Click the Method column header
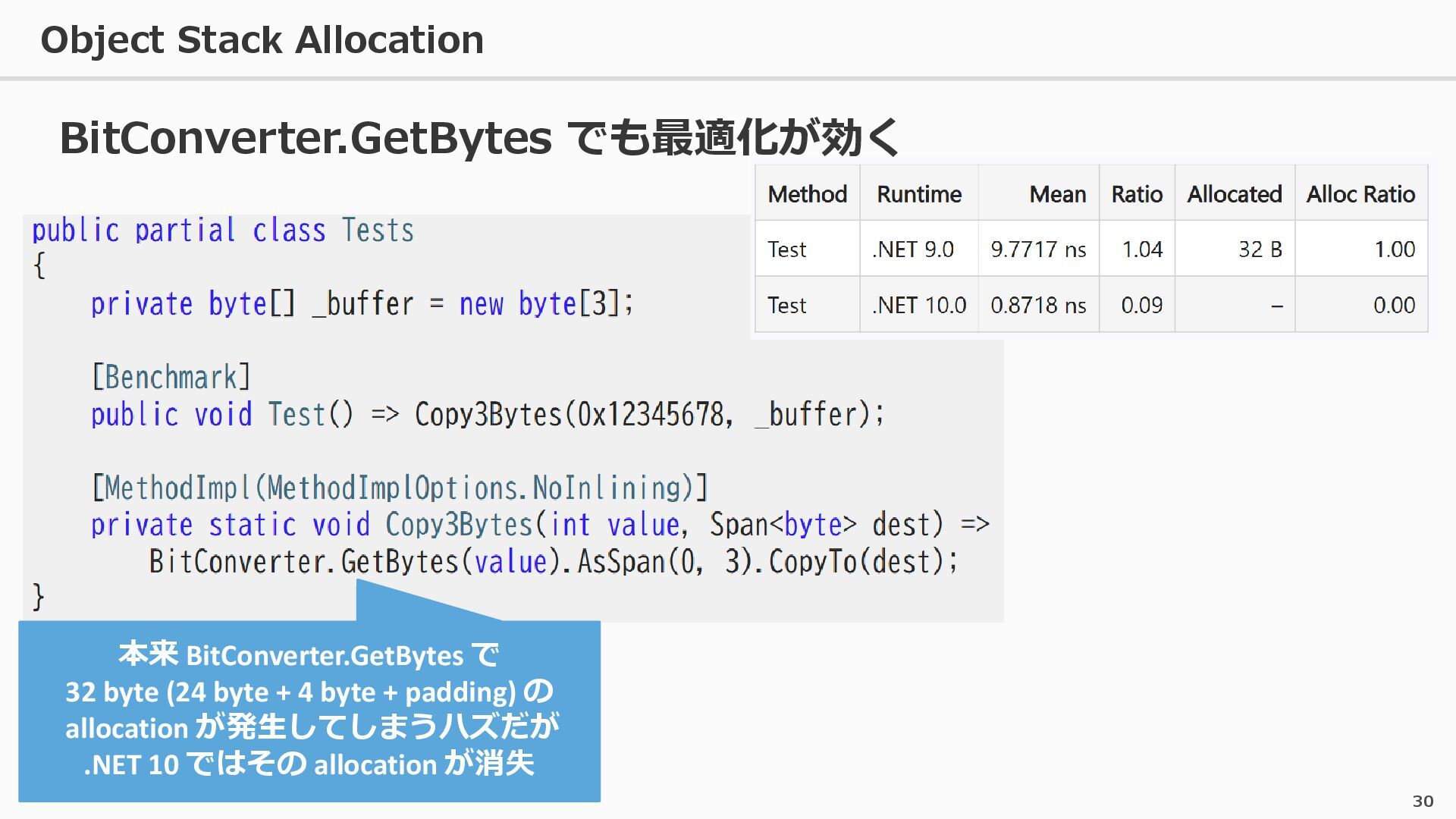Image resolution: width=1456 pixels, height=819 pixels. (x=807, y=194)
